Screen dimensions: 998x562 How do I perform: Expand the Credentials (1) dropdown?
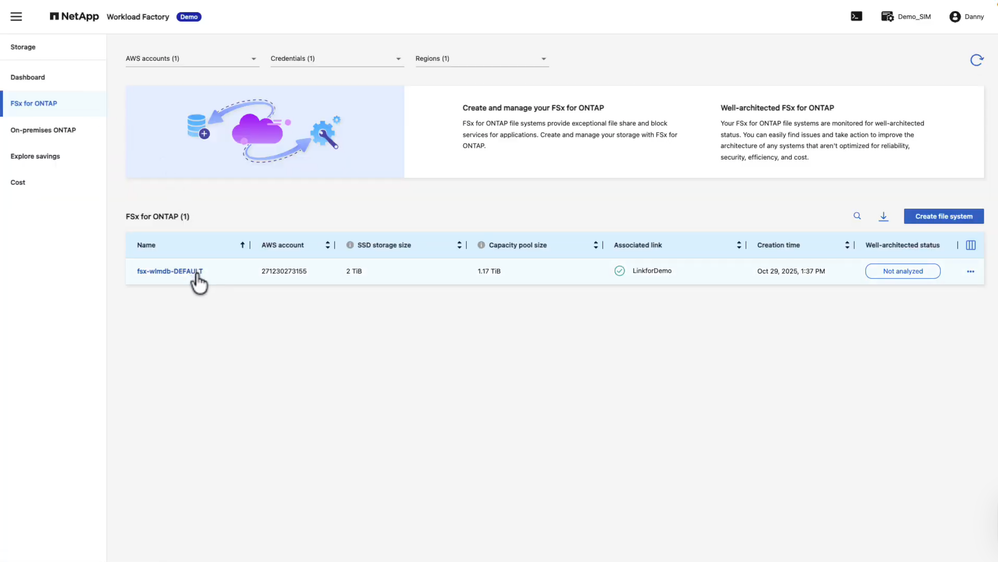[337, 59]
